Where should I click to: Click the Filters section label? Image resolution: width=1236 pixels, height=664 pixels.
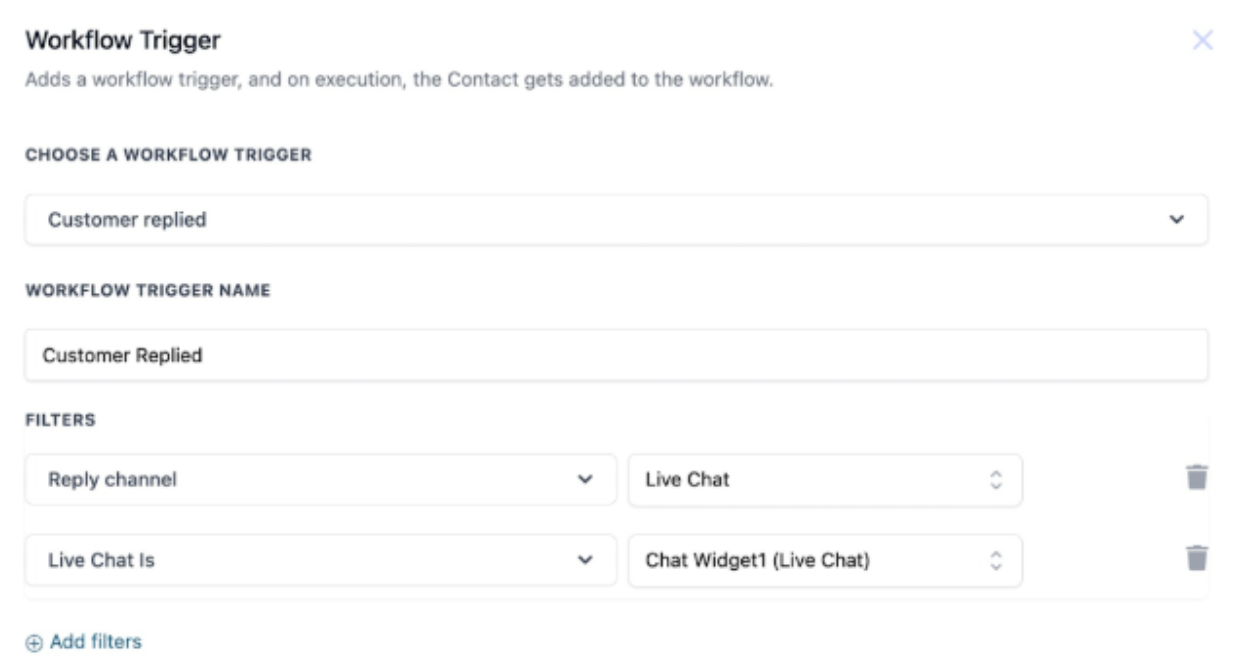[60, 421]
